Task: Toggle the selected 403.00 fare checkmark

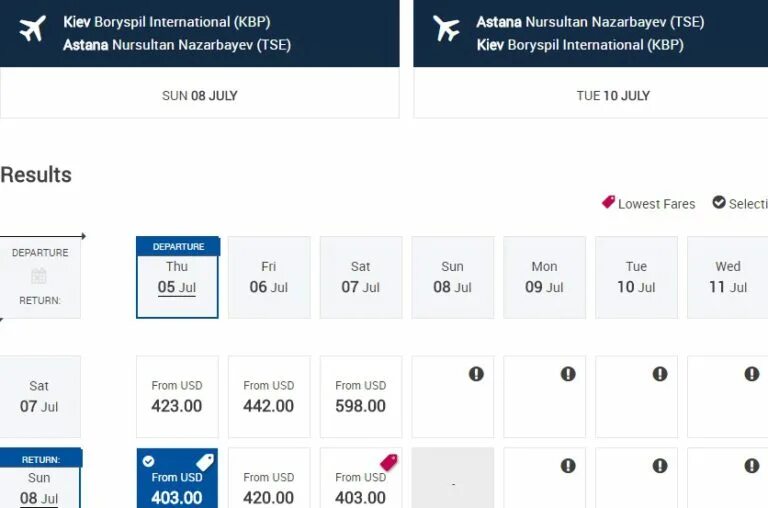Action: (x=149, y=461)
